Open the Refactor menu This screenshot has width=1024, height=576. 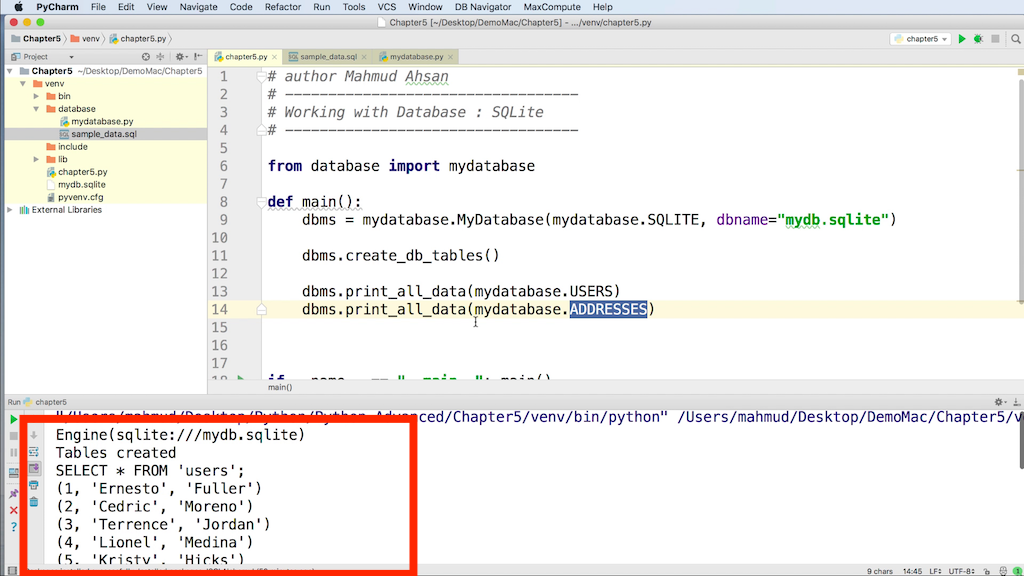[x=283, y=7]
